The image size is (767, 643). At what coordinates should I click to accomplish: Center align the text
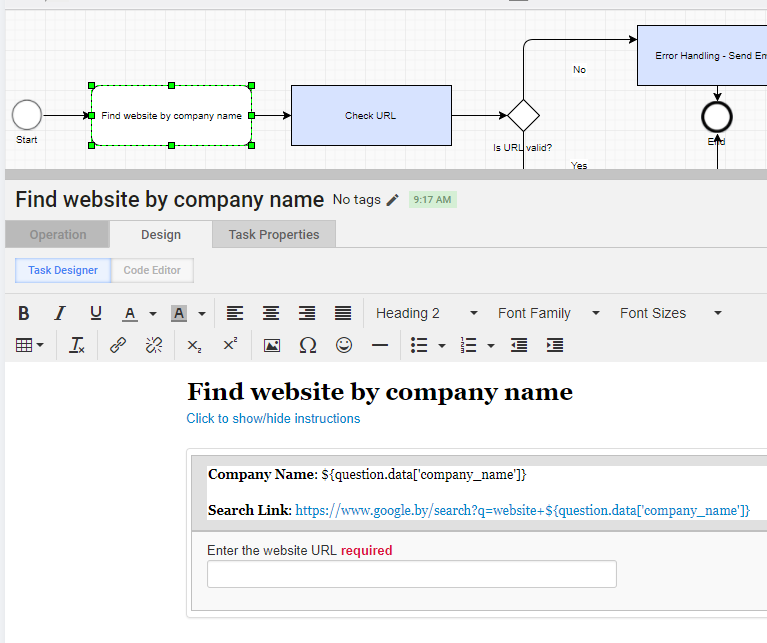[x=271, y=313]
